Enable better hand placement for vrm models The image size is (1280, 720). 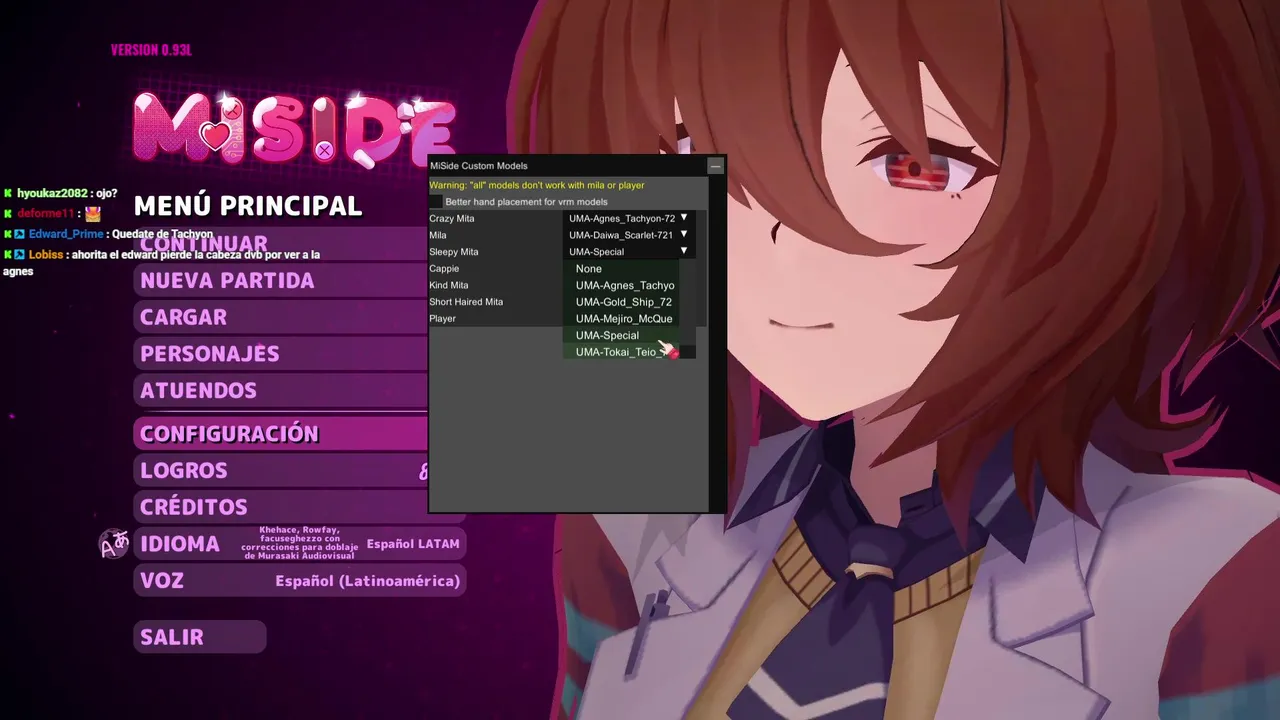tap(436, 202)
